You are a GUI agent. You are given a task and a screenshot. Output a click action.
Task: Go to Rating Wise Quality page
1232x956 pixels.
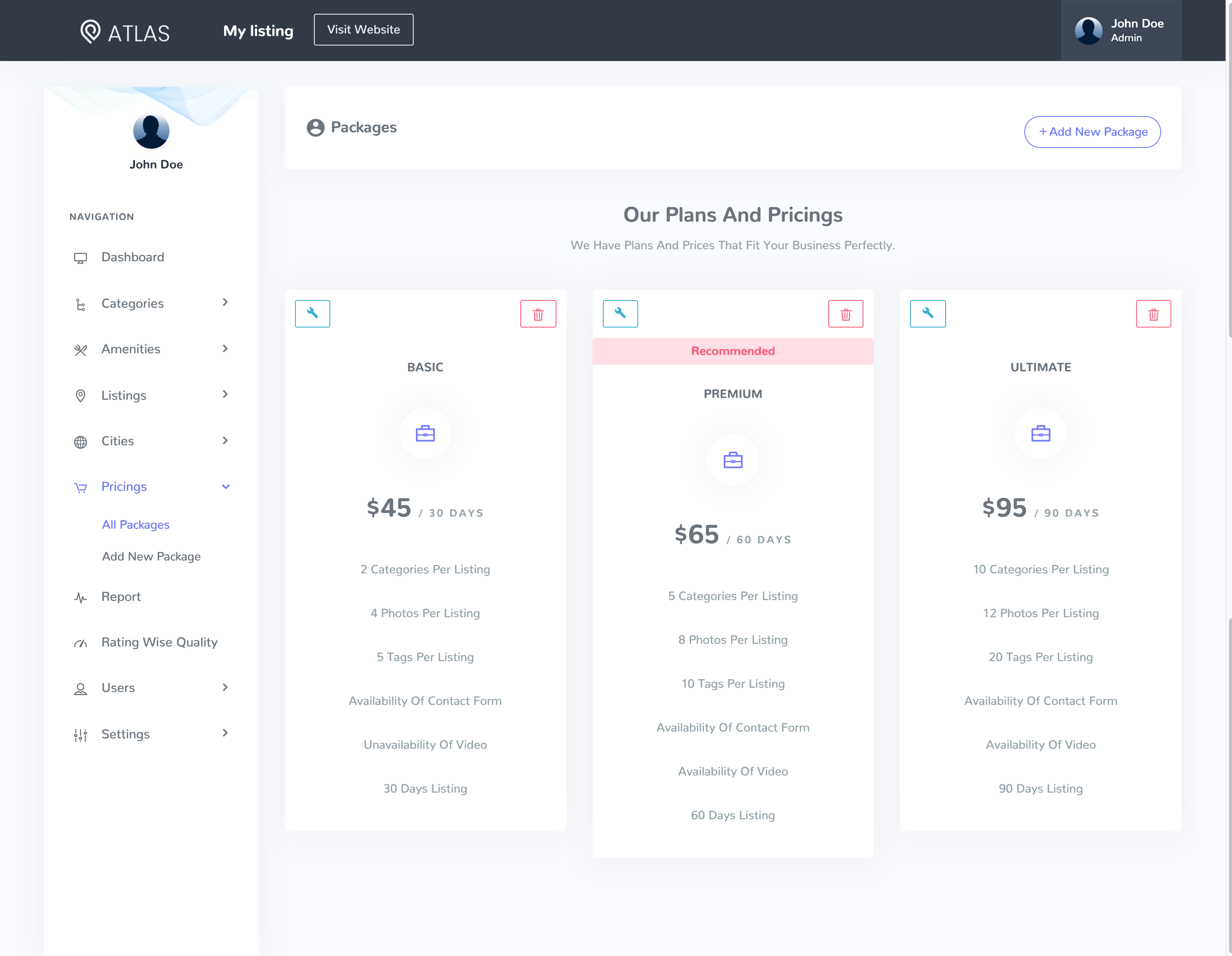[x=159, y=642]
